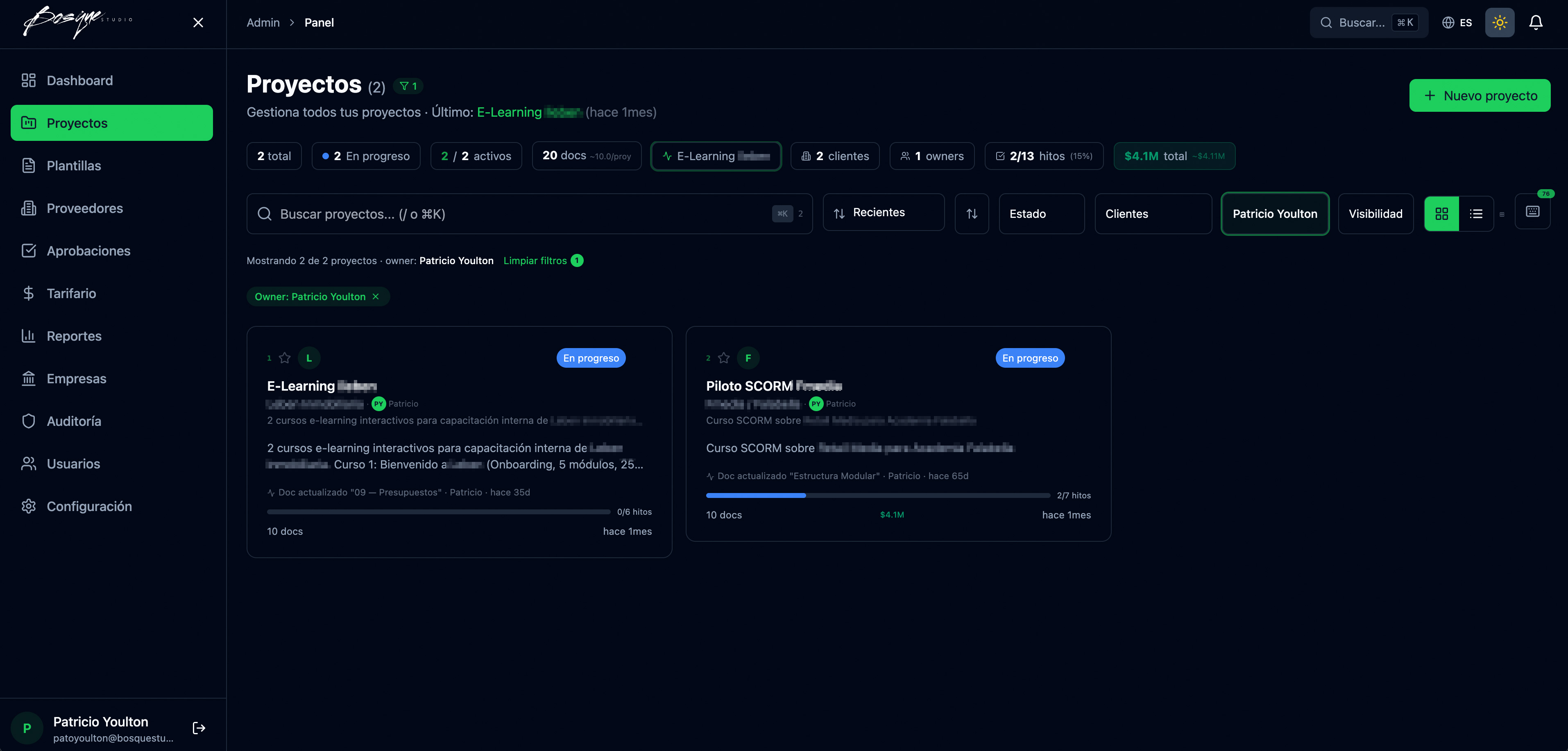Click Piloto SCORM milestone progress bar
This screenshot has width=1568, height=751.
878,495
